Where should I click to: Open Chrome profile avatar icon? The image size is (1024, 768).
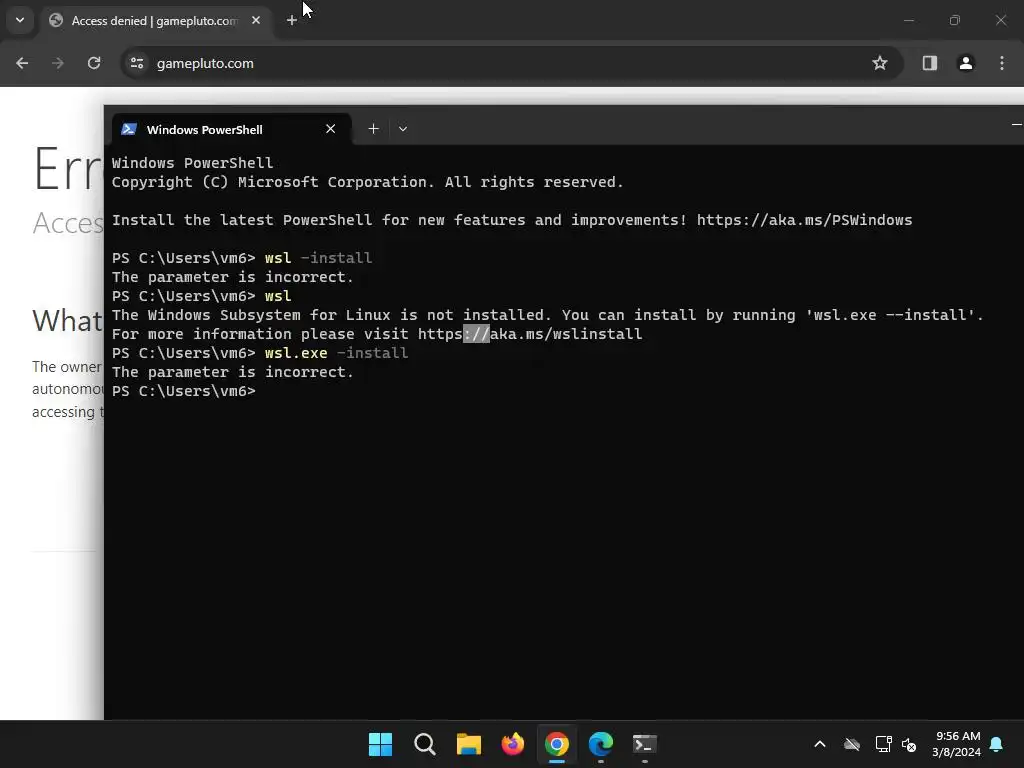coord(966,63)
